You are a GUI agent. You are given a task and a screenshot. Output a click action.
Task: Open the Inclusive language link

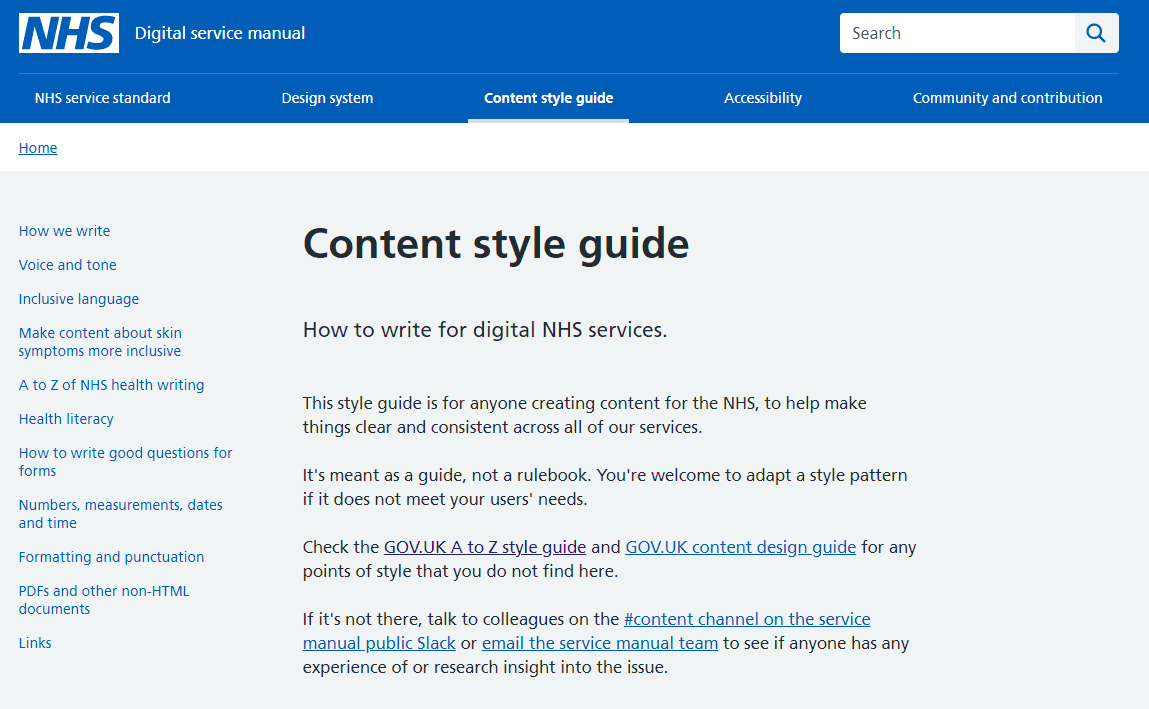pyautogui.click(x=79, y=299)
